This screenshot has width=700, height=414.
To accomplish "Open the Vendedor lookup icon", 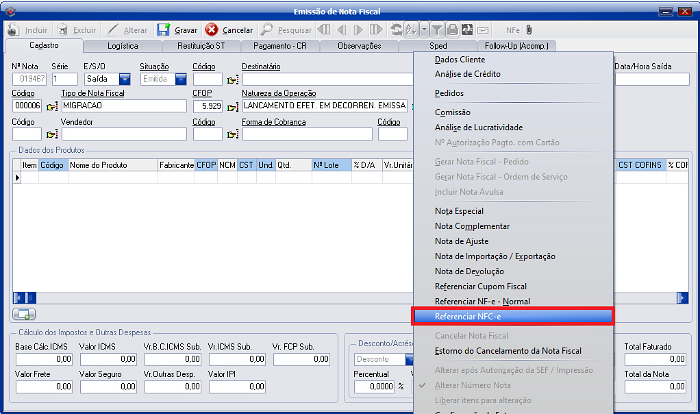I will [52, 134].
